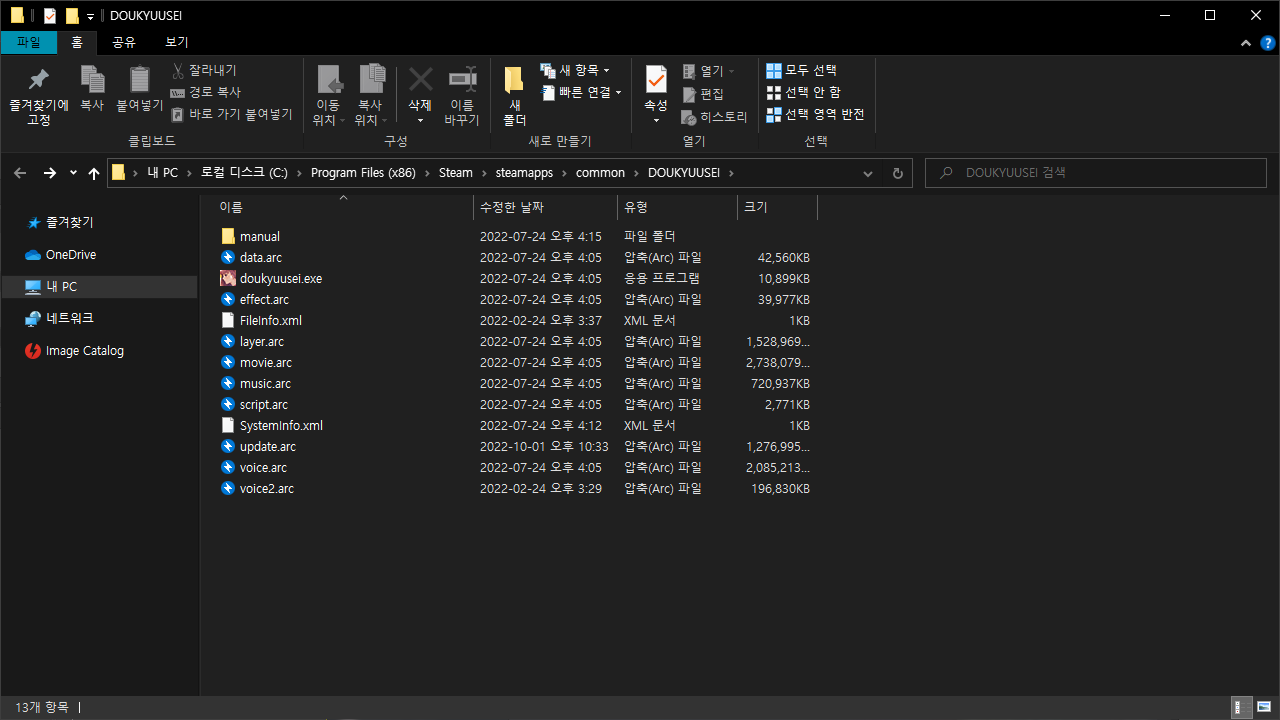The width and height of the screenshot is (1280, 720).
Task: Select the FileInfo.xml document icon
Action: 228,321
